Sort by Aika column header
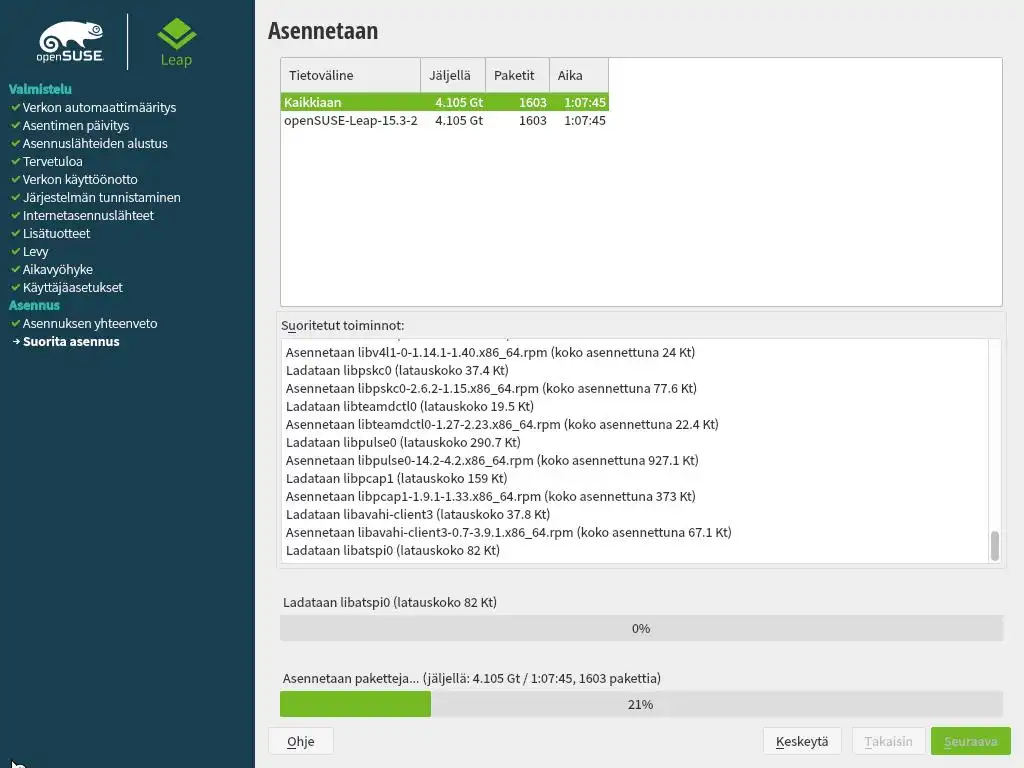The width and height of the screenshot is (1024, 768). point(579,75)
